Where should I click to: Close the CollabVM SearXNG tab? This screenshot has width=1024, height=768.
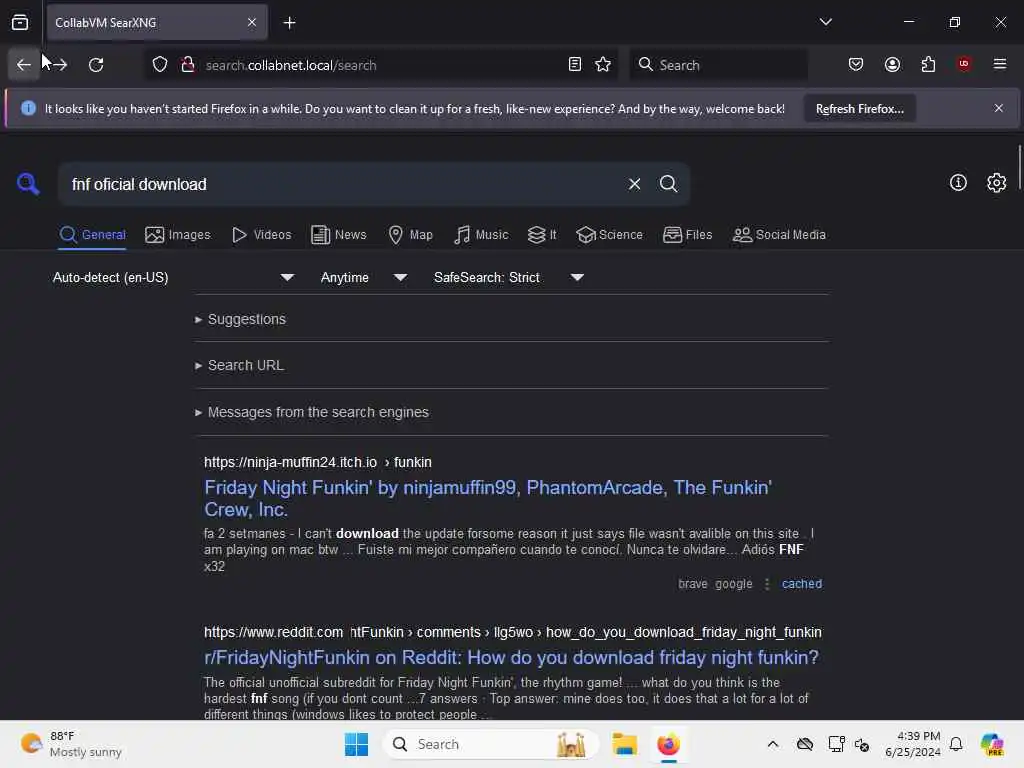tap(252, 22)
